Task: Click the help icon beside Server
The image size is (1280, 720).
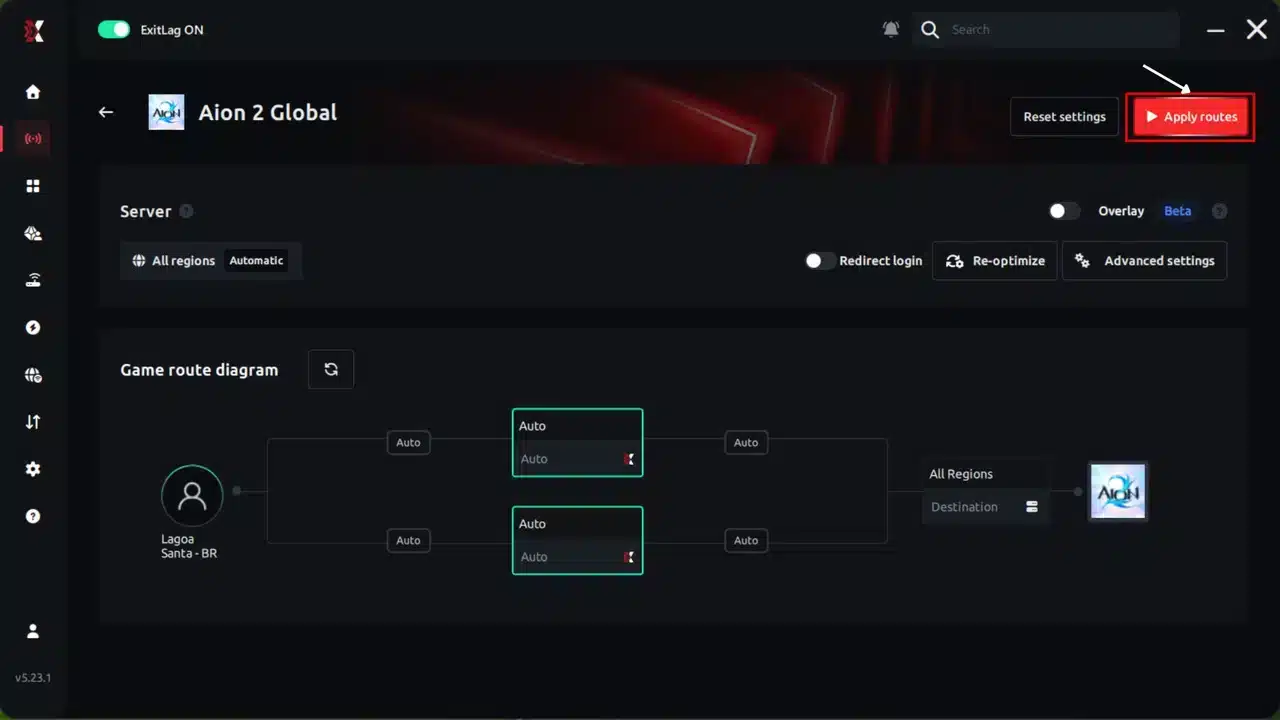Action: pyautogui.click(x=186, y=211)
